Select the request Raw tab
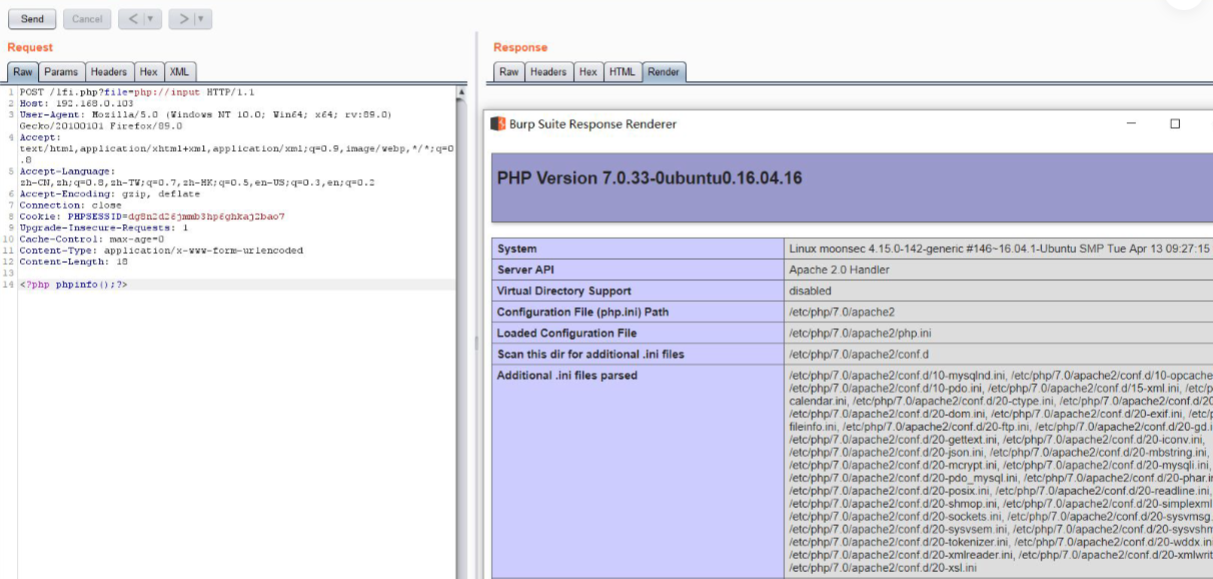 [x=22, y=72]
